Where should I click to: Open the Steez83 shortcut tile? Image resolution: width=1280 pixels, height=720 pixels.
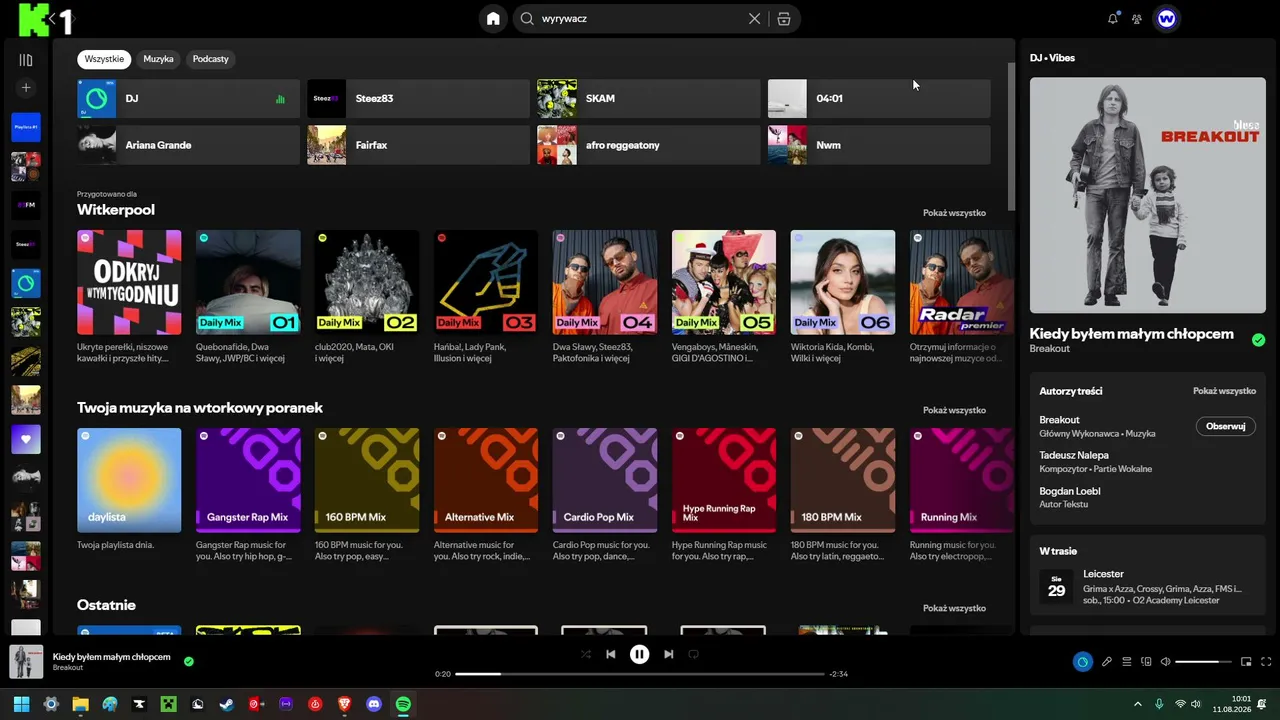[x=418, y=99]
